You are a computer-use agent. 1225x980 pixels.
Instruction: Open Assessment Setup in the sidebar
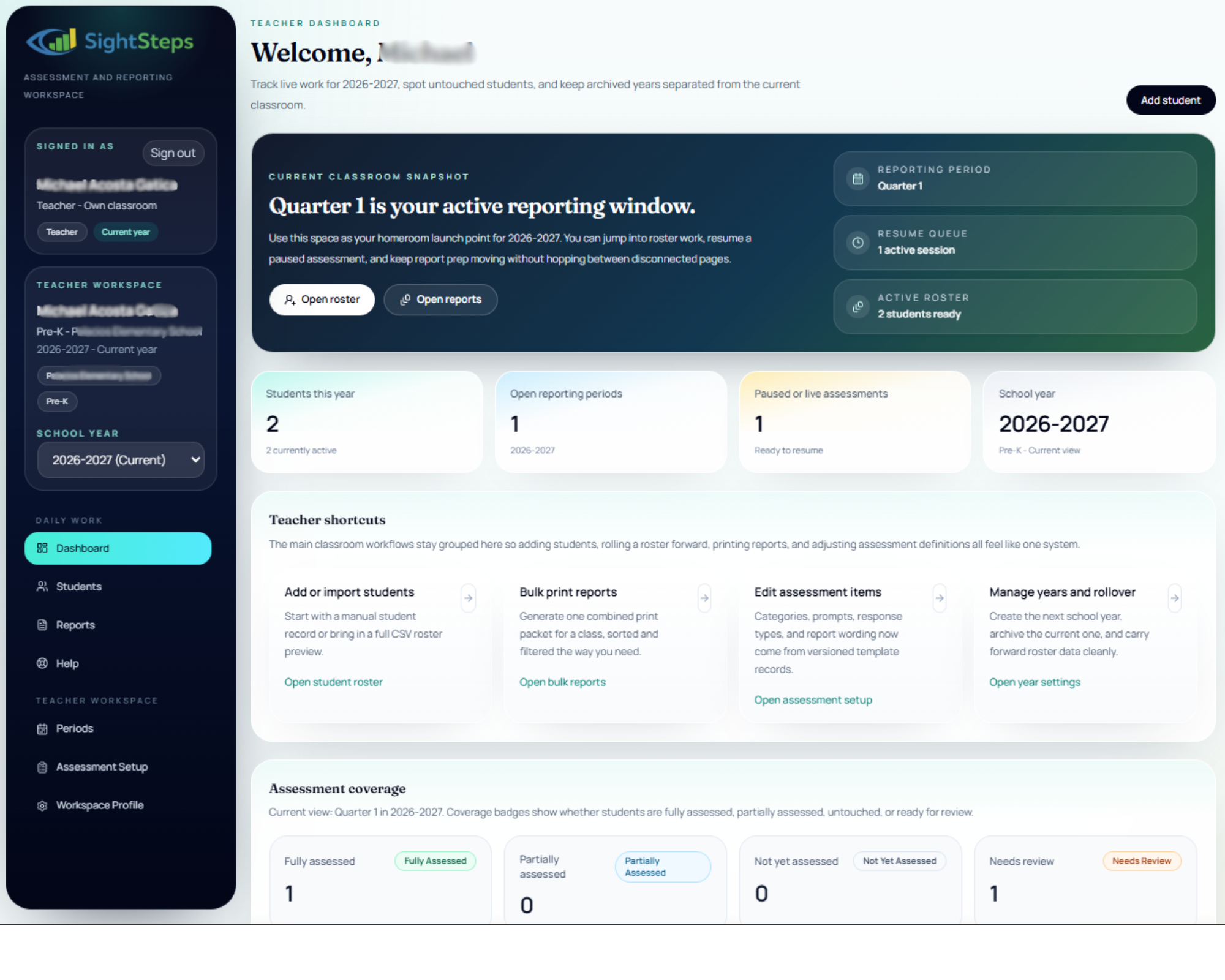pos(102,767)
